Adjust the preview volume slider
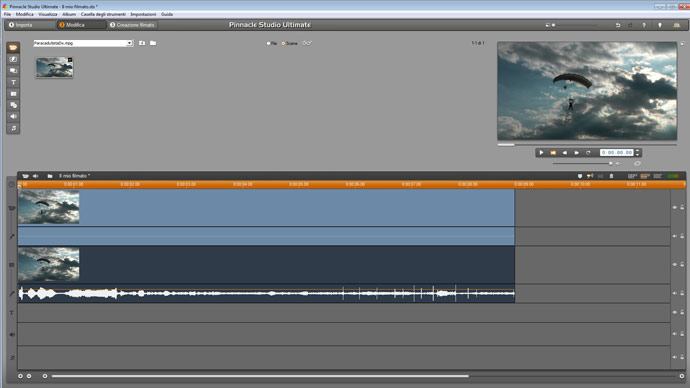This screenshot has height=388, width=690. [x=582, y=163]
